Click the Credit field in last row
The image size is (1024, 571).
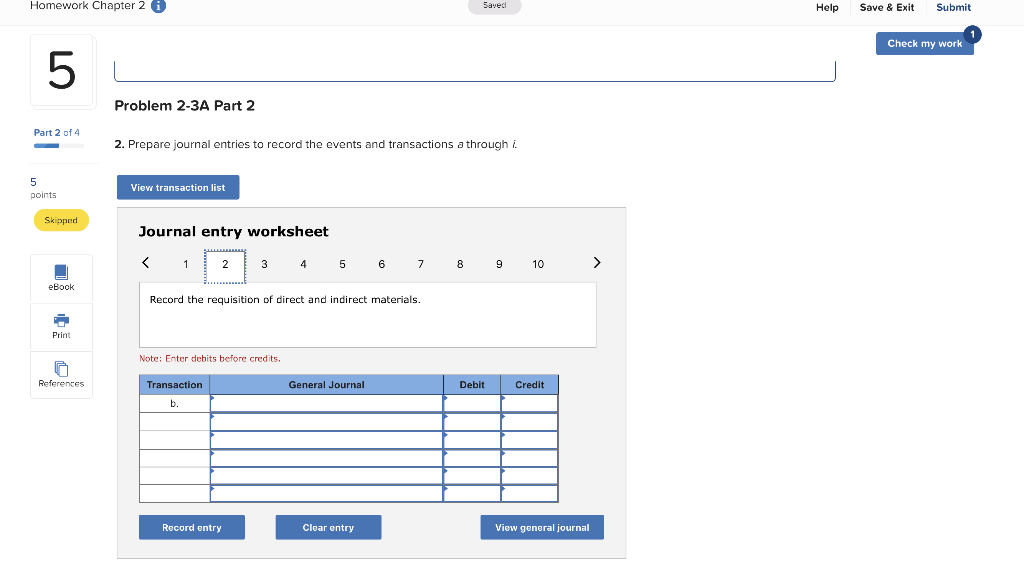530,493
